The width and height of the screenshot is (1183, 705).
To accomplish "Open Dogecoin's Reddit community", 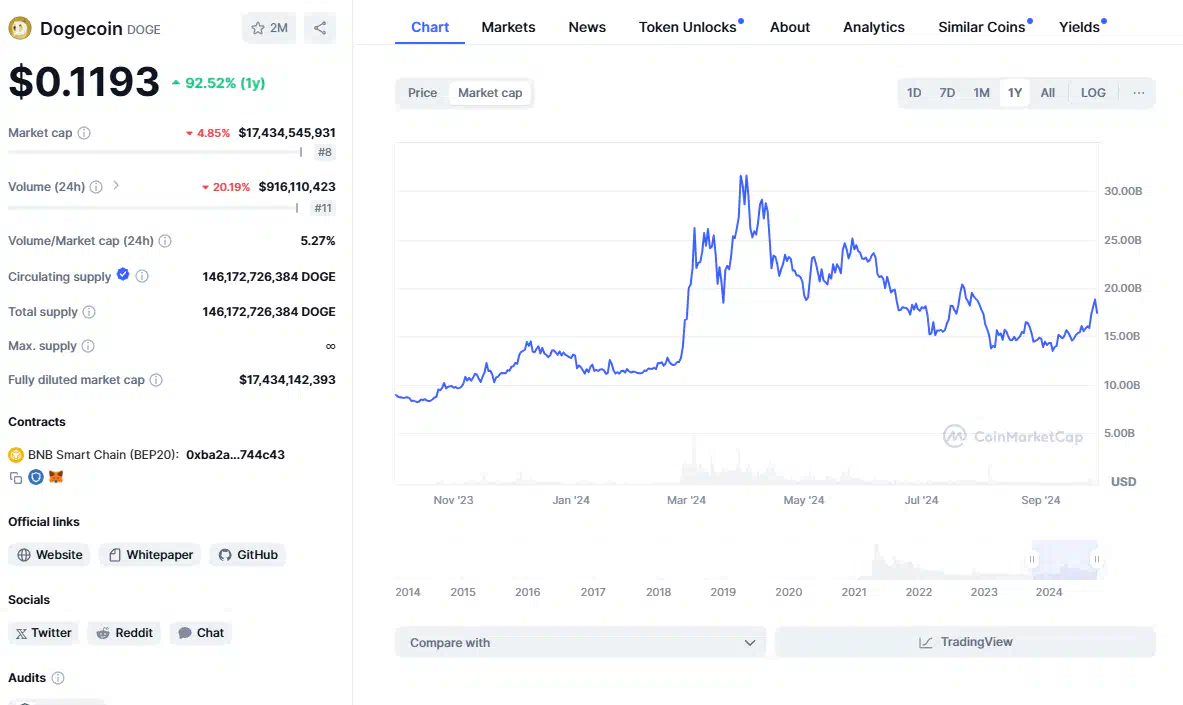I will tap(124, 633).
